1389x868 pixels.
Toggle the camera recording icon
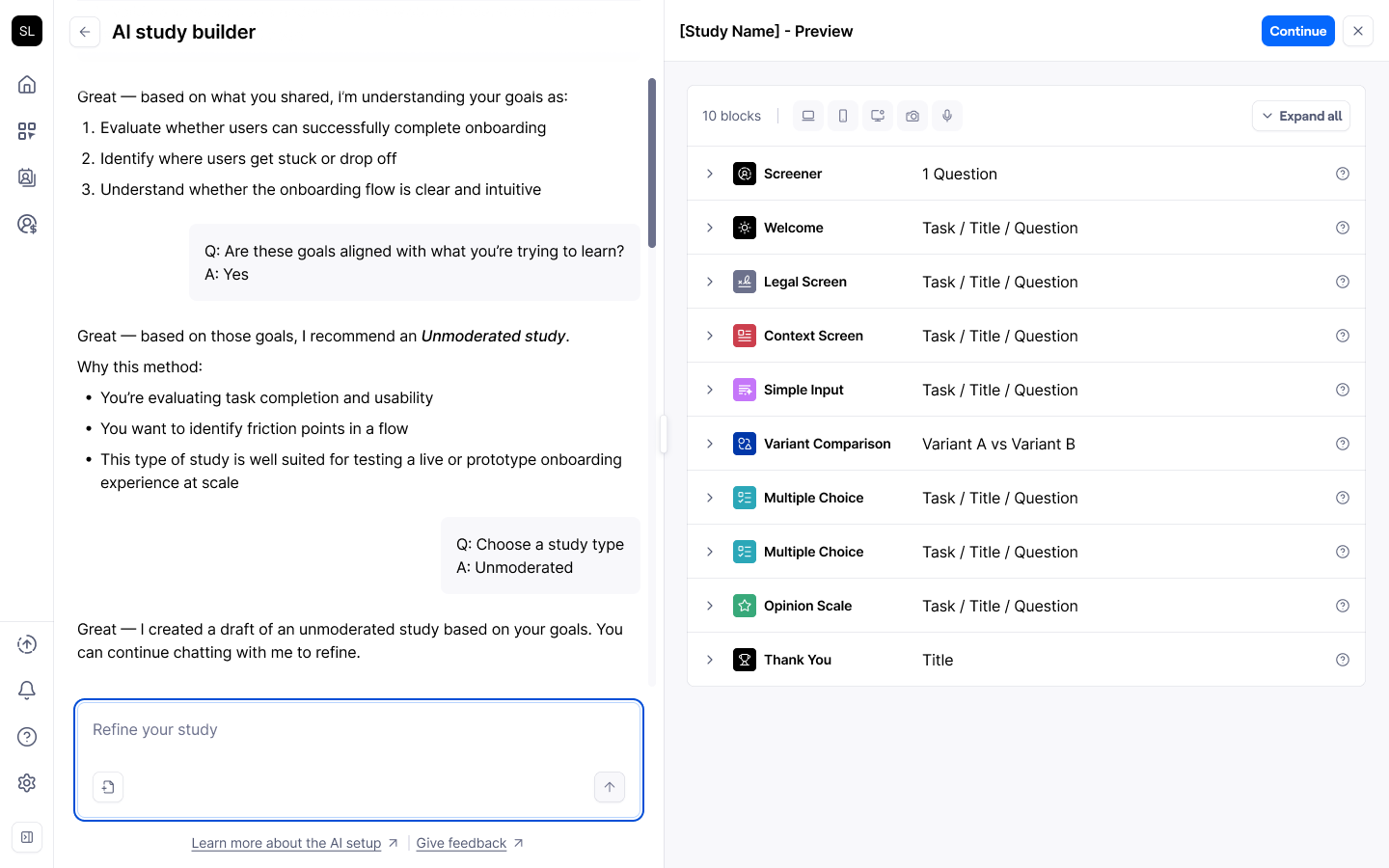(x=912, y=116)
